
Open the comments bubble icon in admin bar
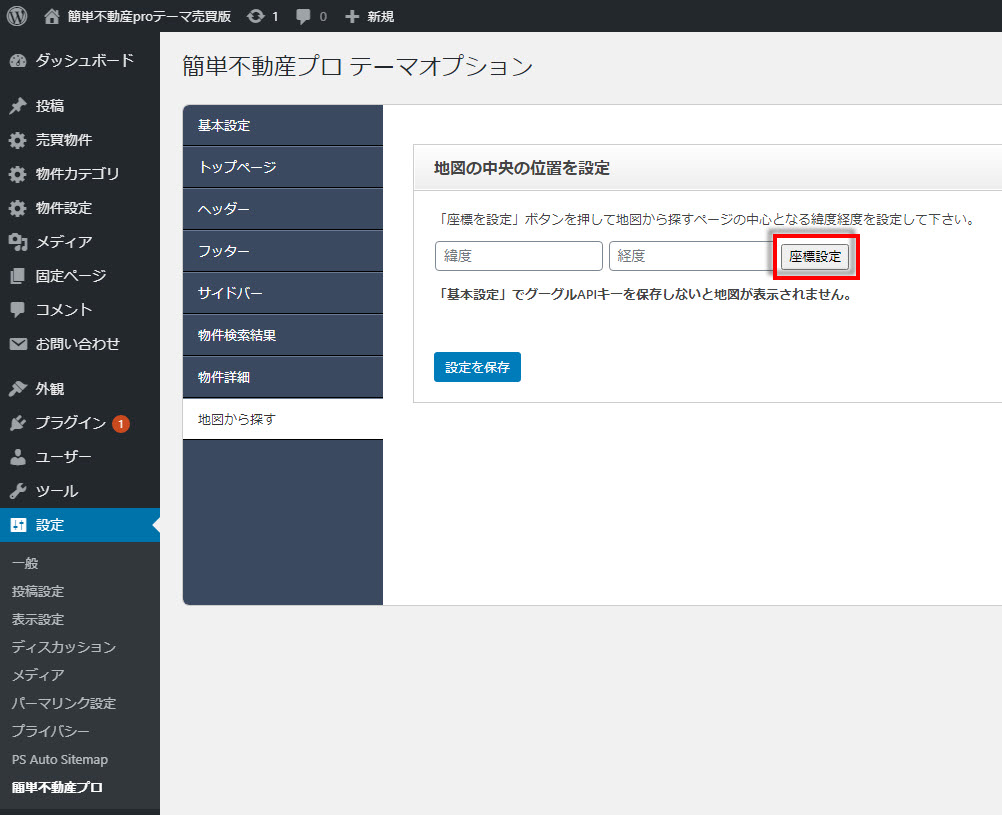click(303, 16)
